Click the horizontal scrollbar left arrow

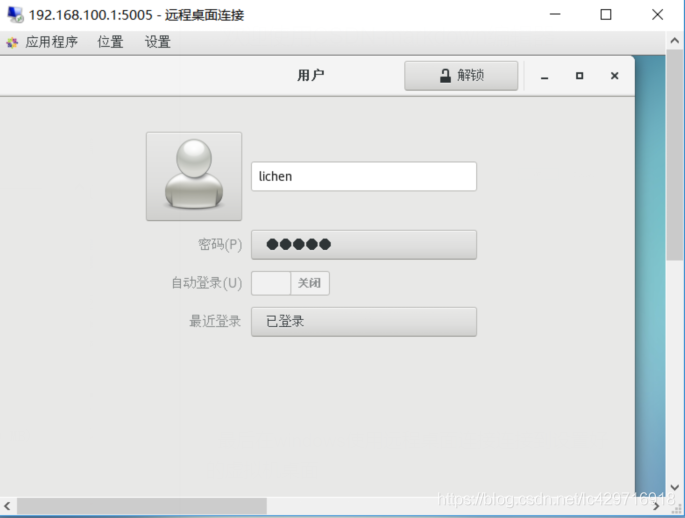point(7,506)
